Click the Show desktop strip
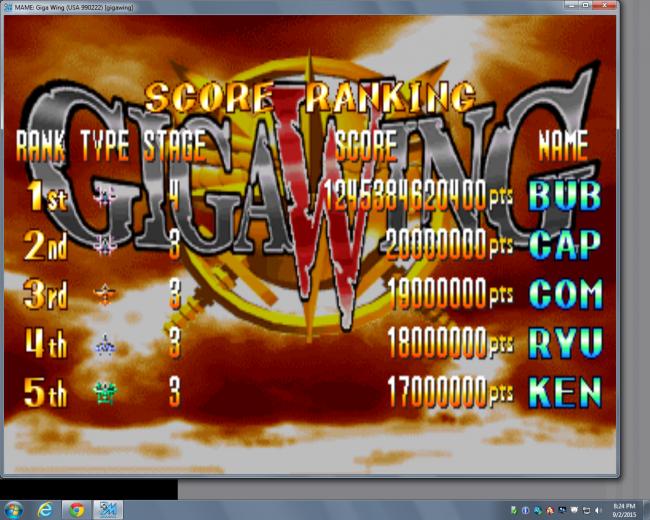Image resolution: width=650 pixels, height=520 pixels. click(x=647, y=510)
